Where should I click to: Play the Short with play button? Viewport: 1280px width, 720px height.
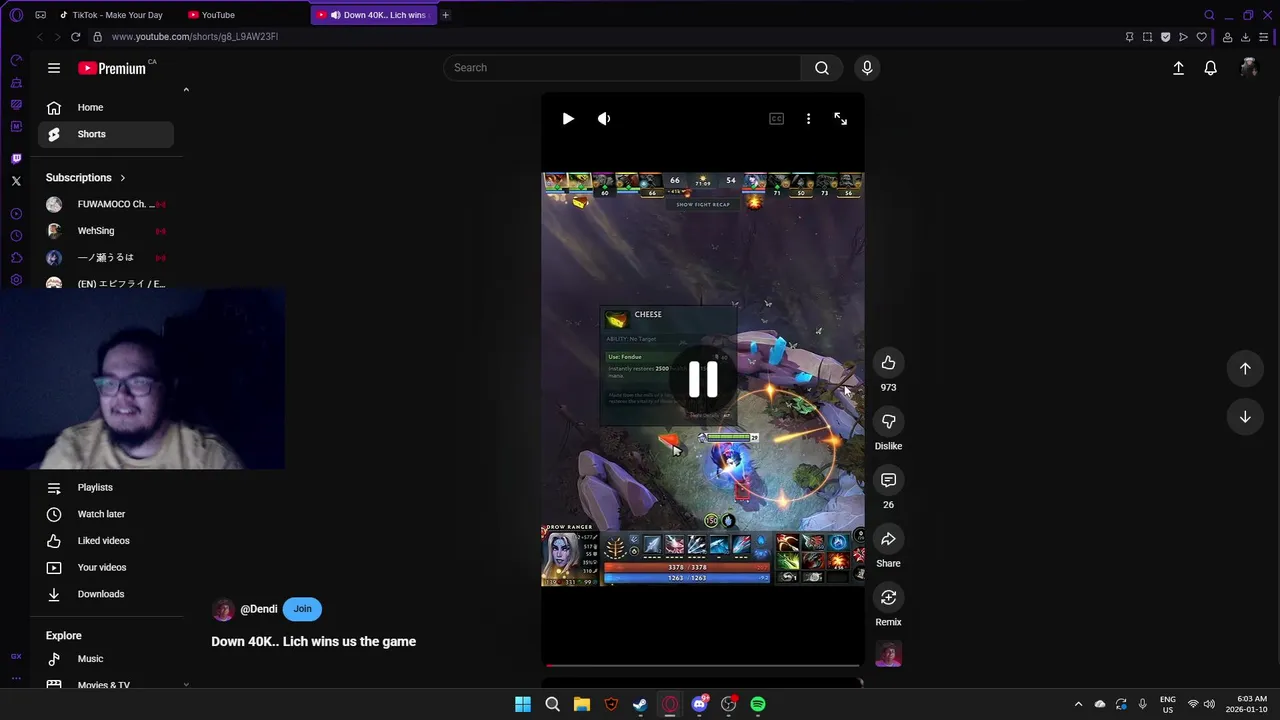(x=568, y=119)
